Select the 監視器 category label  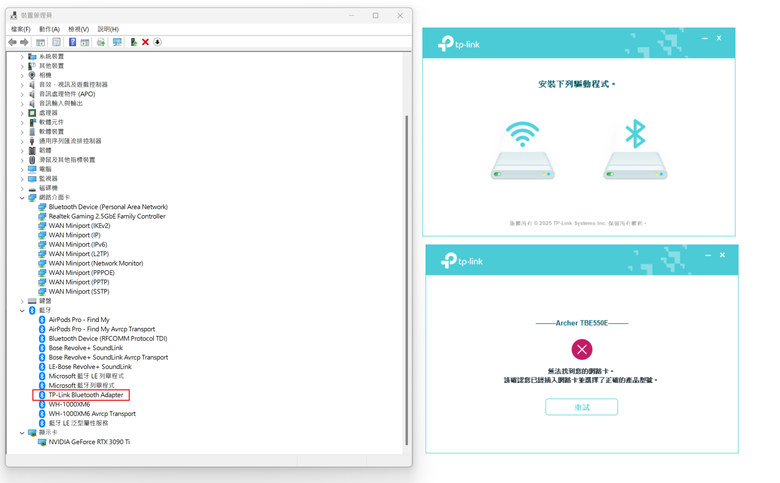[x=48, y=179]
